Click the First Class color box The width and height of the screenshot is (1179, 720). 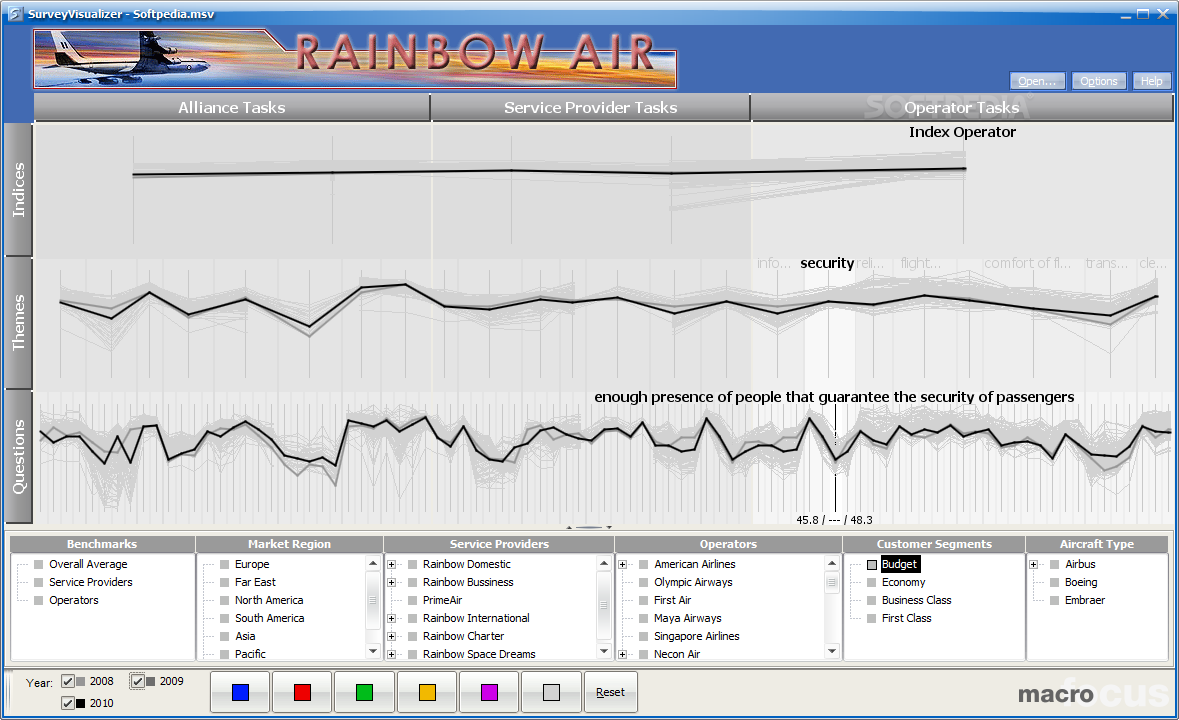872,619
